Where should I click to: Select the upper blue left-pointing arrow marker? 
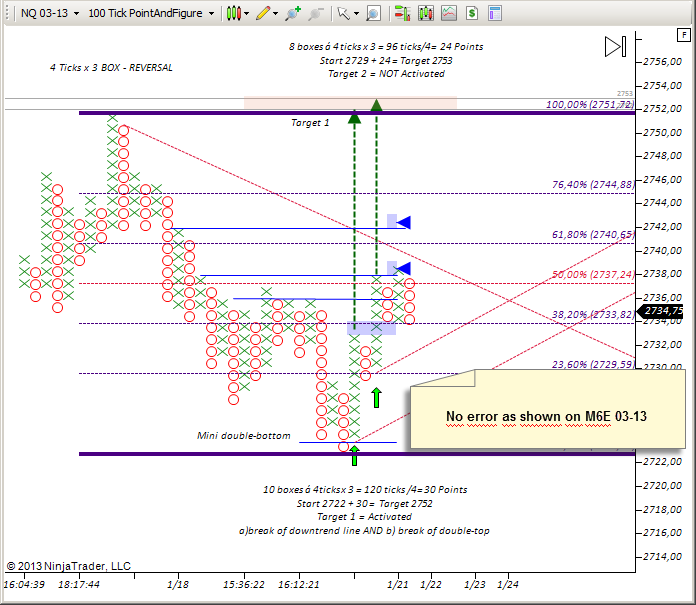pos(403,222)
